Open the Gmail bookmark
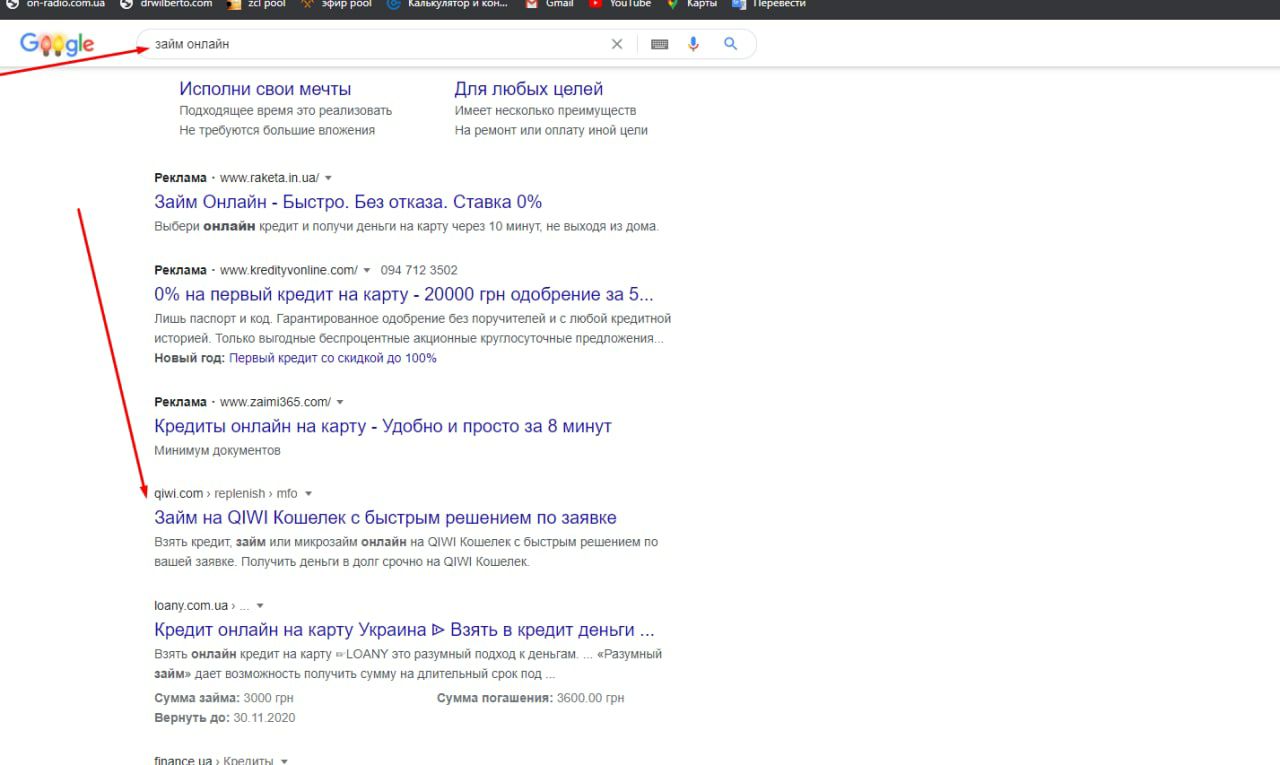The image size is (1280, 765). 550,4
